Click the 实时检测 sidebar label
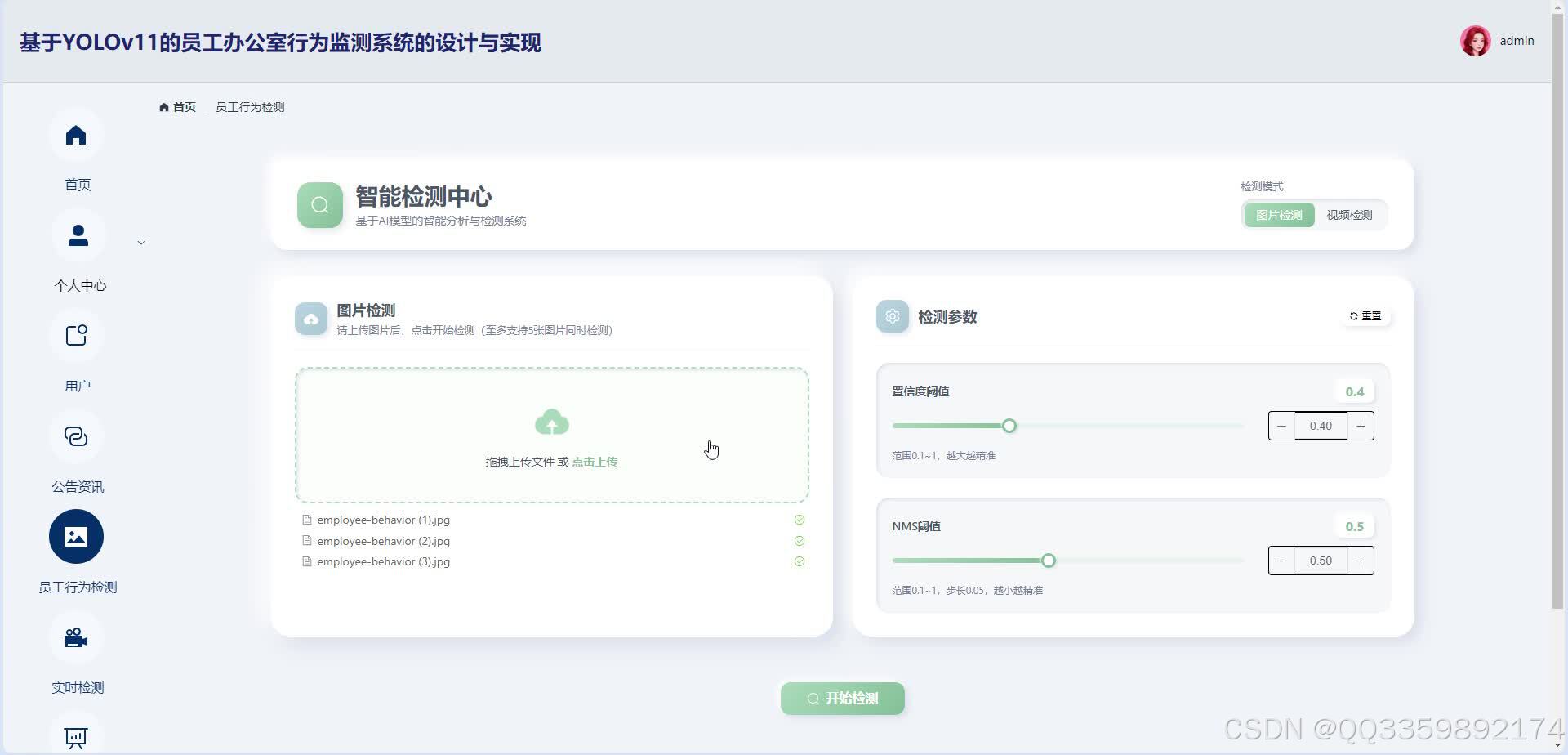The image size is (1568, 755). (x=78, y=688)
